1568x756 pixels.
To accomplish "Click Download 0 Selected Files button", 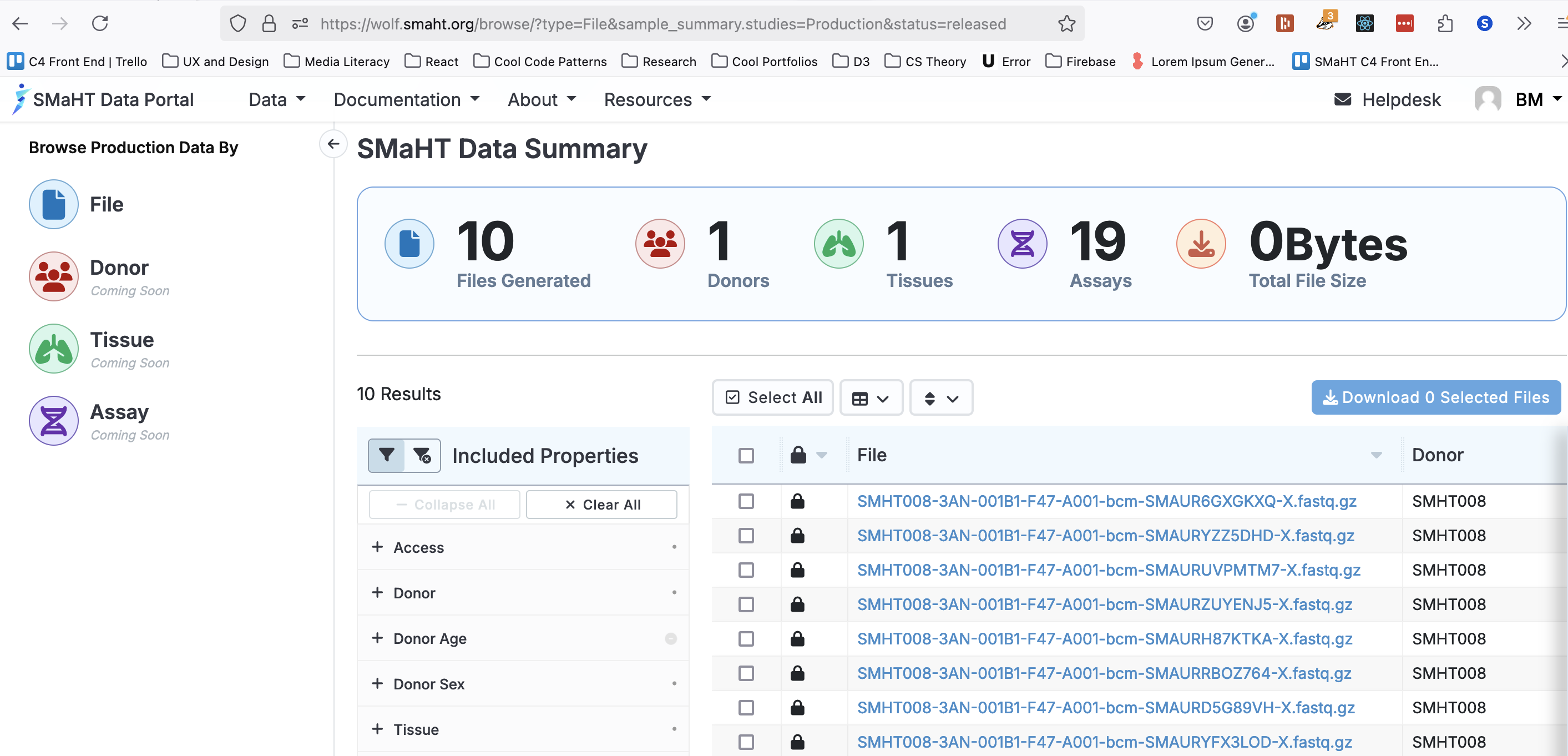I will [1436, 397].
